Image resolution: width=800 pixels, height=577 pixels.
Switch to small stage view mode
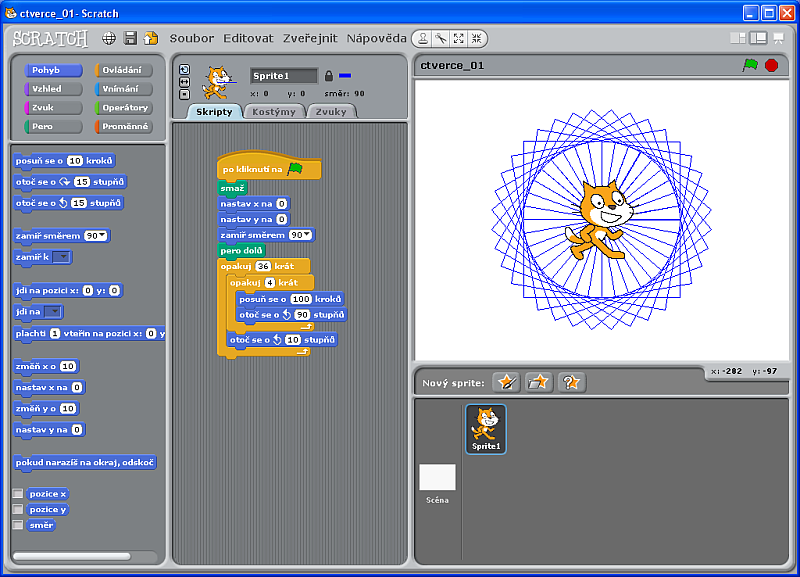[x=738, y=38]
